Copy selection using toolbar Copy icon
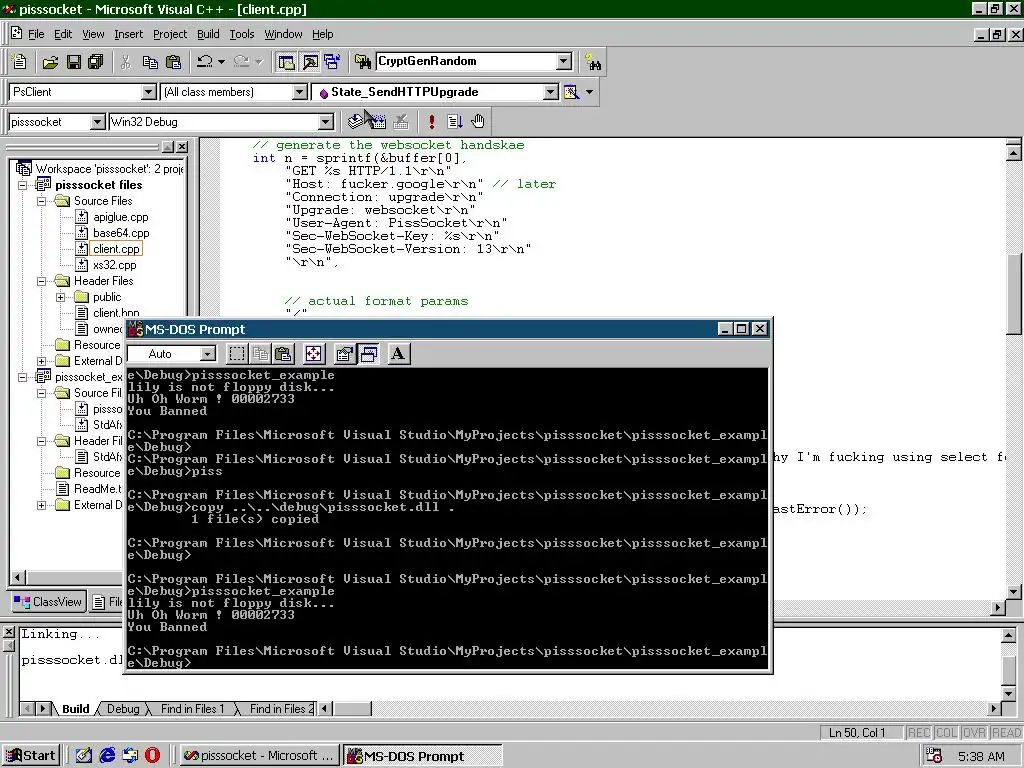Image resolution: width=1024 pixels, height=768 pixels. click(150, 62)
